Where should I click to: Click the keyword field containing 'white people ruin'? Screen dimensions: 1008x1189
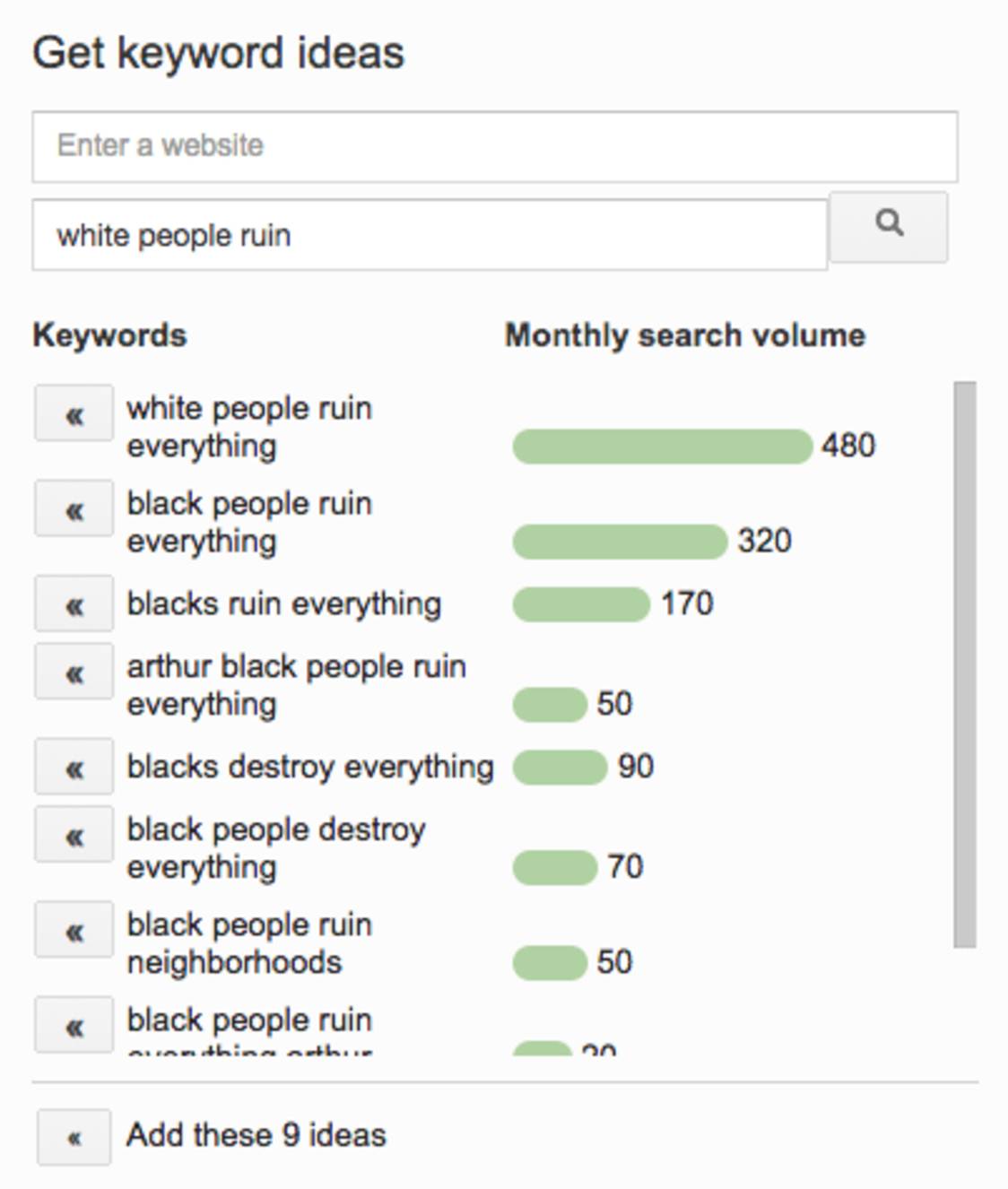tap(430, 235)
